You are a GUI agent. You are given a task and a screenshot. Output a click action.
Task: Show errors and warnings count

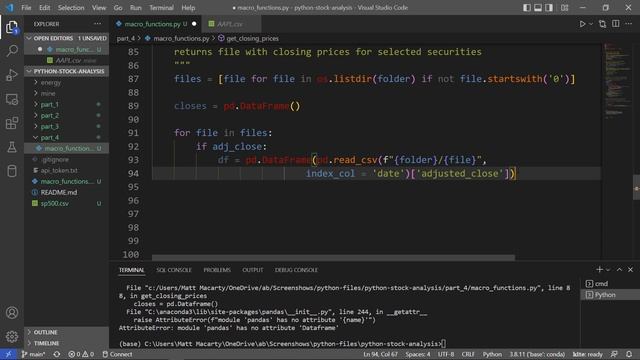click(81, 354)
